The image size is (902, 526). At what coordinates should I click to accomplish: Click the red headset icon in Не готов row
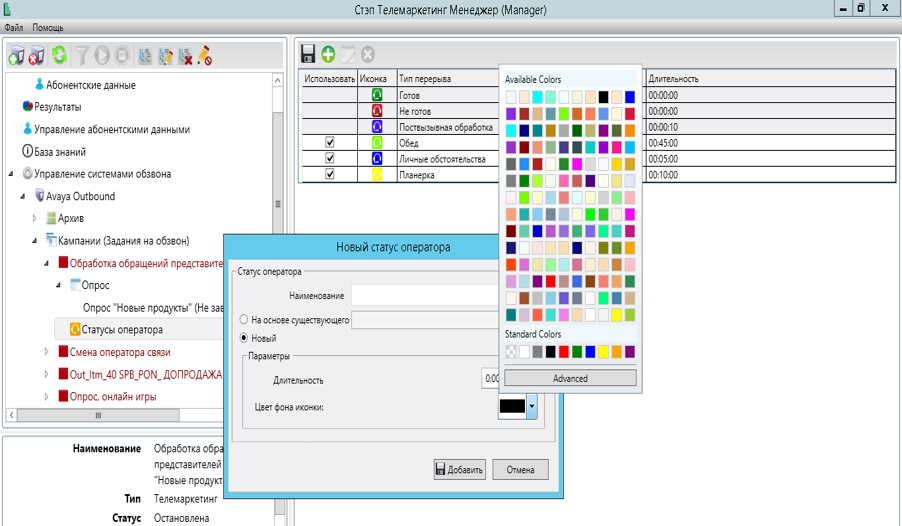[x=377, y=111]
